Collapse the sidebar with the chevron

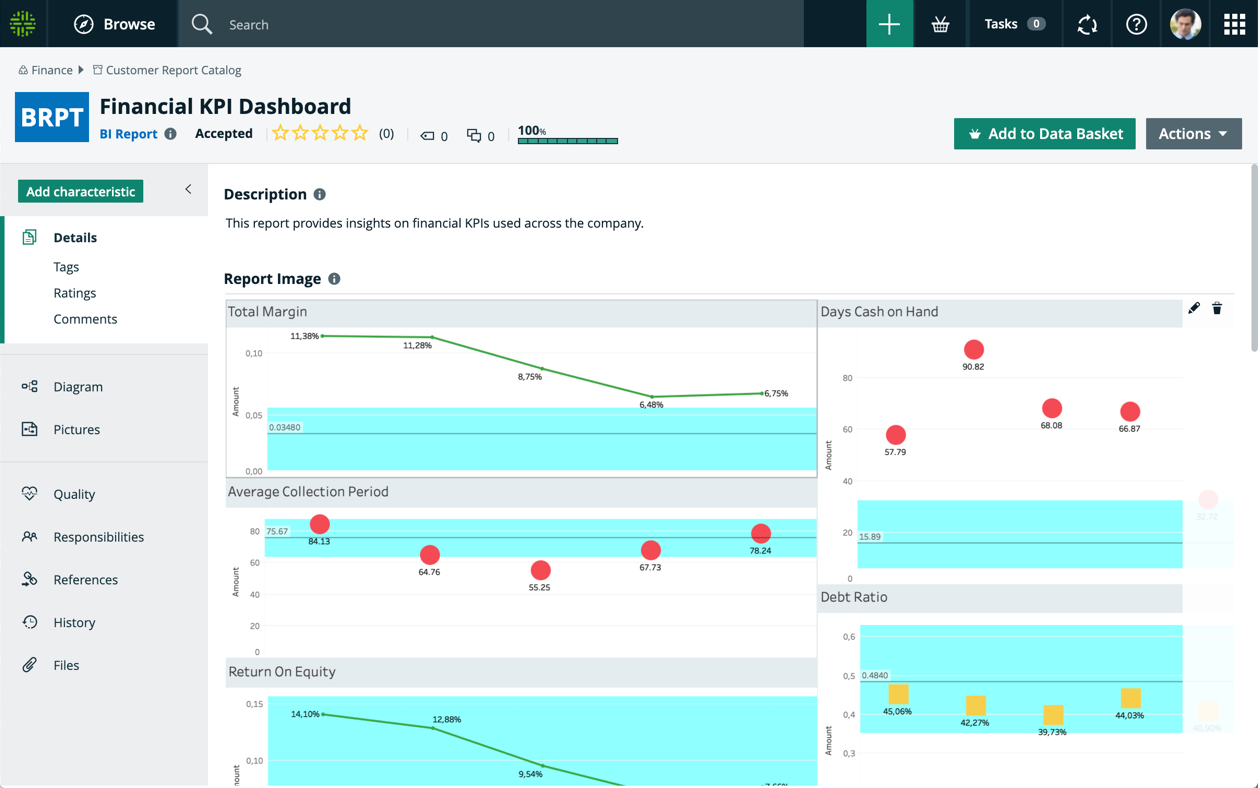(x=188, y=189)
